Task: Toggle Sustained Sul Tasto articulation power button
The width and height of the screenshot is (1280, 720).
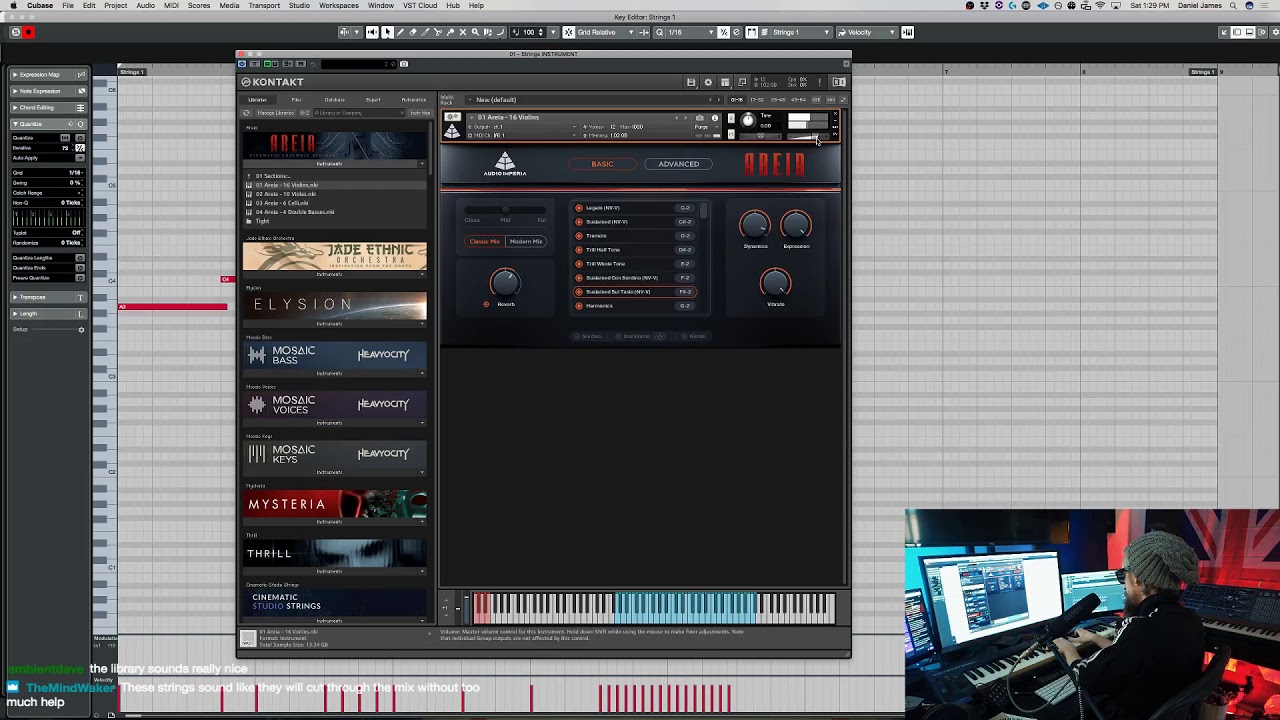Action: tap(579, 292)
